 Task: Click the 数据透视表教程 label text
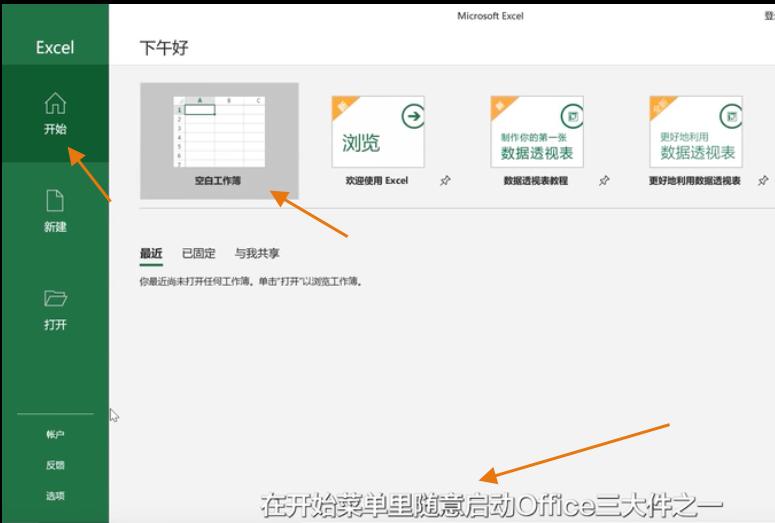click(x=536, y=180)
